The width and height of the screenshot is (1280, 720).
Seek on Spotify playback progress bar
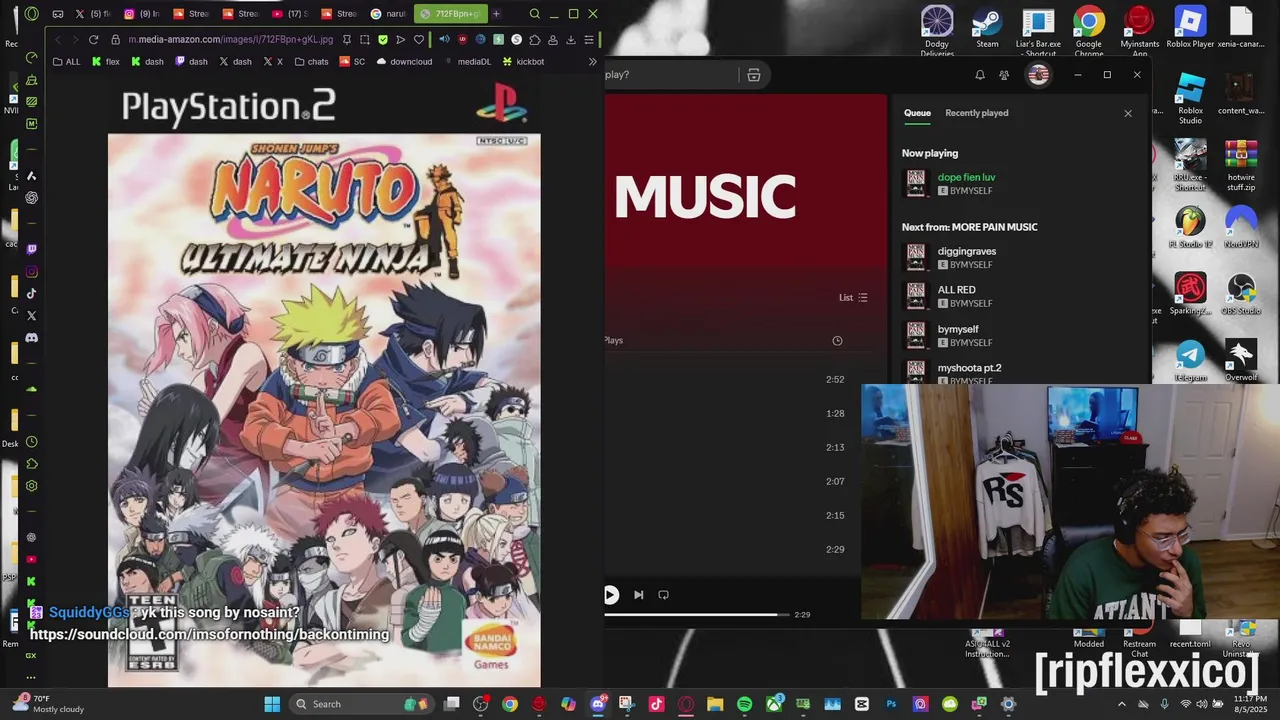pos(697,614)
